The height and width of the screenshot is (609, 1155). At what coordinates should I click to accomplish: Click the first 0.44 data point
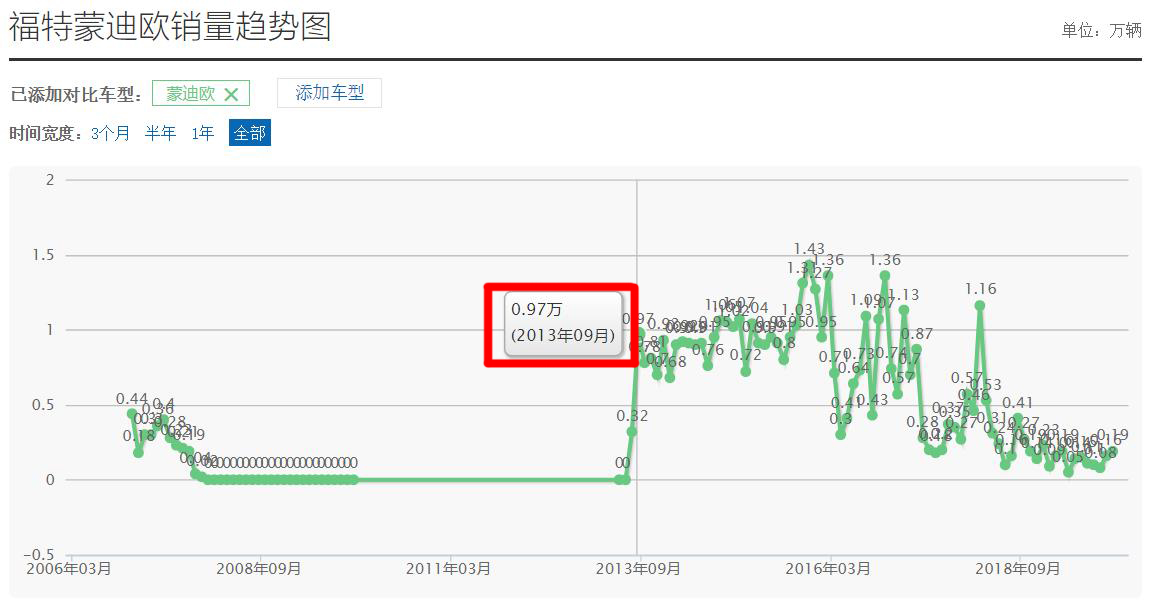click(x=132, y=414)
